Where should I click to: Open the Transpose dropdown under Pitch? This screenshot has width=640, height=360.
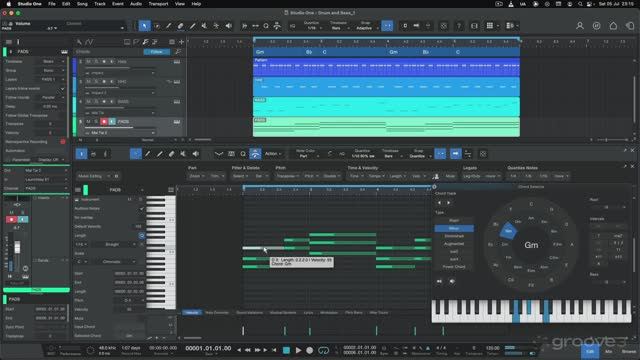click(x=288, y=176)
